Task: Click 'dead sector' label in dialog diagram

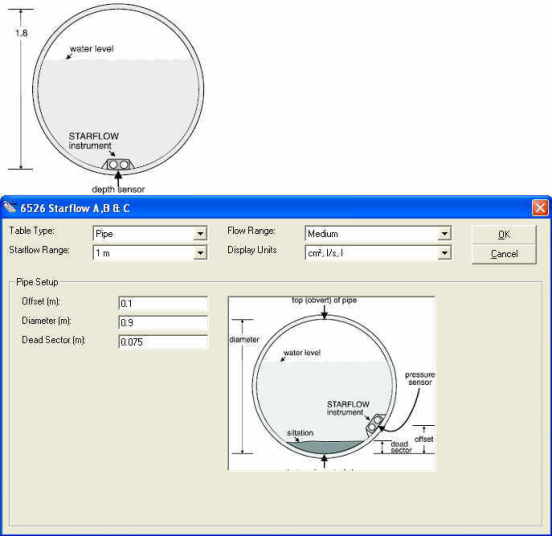Action: [401, 447]
